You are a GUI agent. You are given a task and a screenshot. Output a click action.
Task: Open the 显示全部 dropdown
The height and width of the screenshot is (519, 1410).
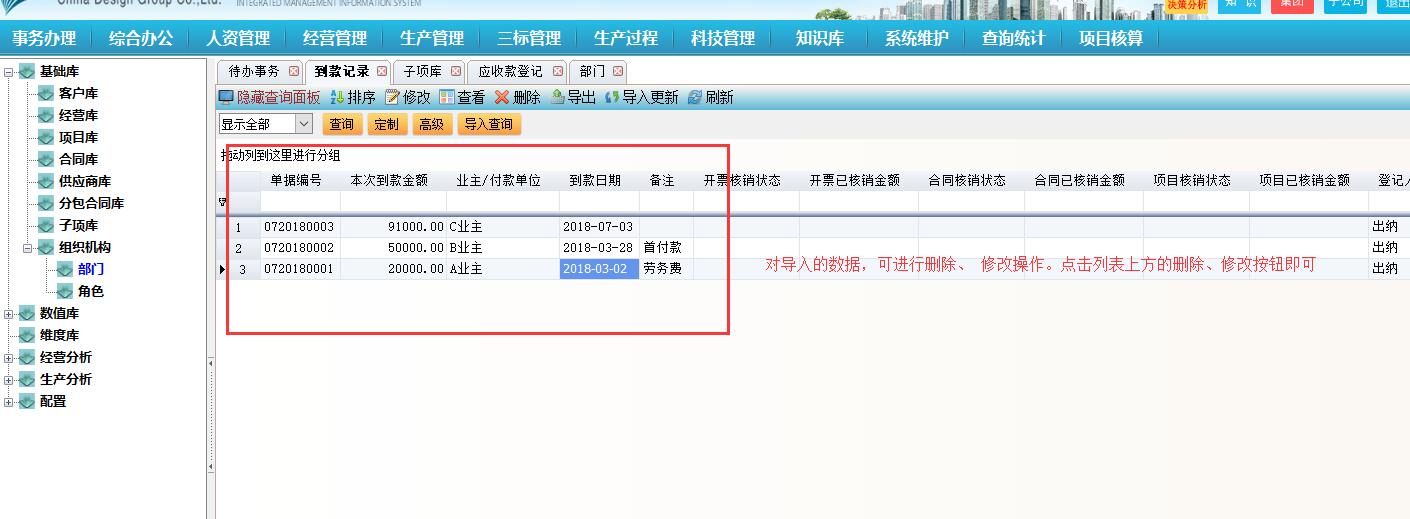(x=304, y=124)
